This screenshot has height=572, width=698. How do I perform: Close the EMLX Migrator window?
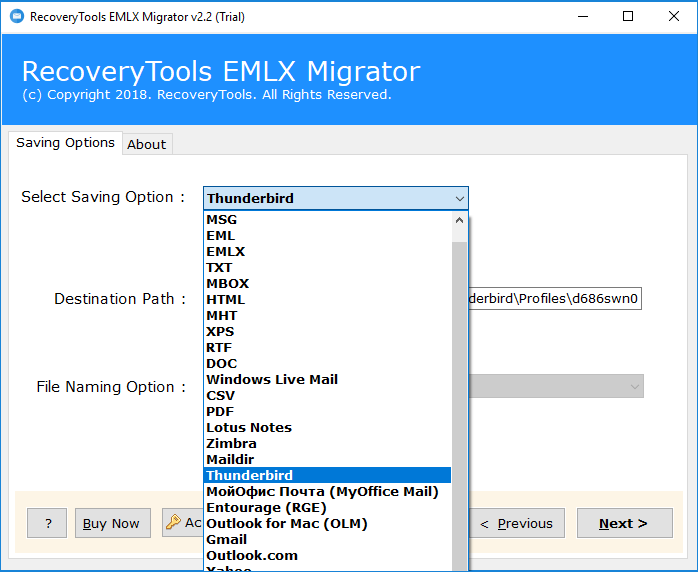[674, 16]
